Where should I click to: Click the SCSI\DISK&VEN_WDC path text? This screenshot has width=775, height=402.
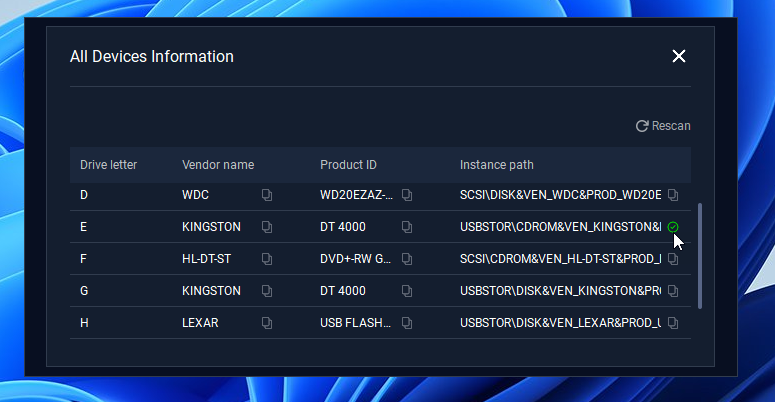[x=560, y=195]
